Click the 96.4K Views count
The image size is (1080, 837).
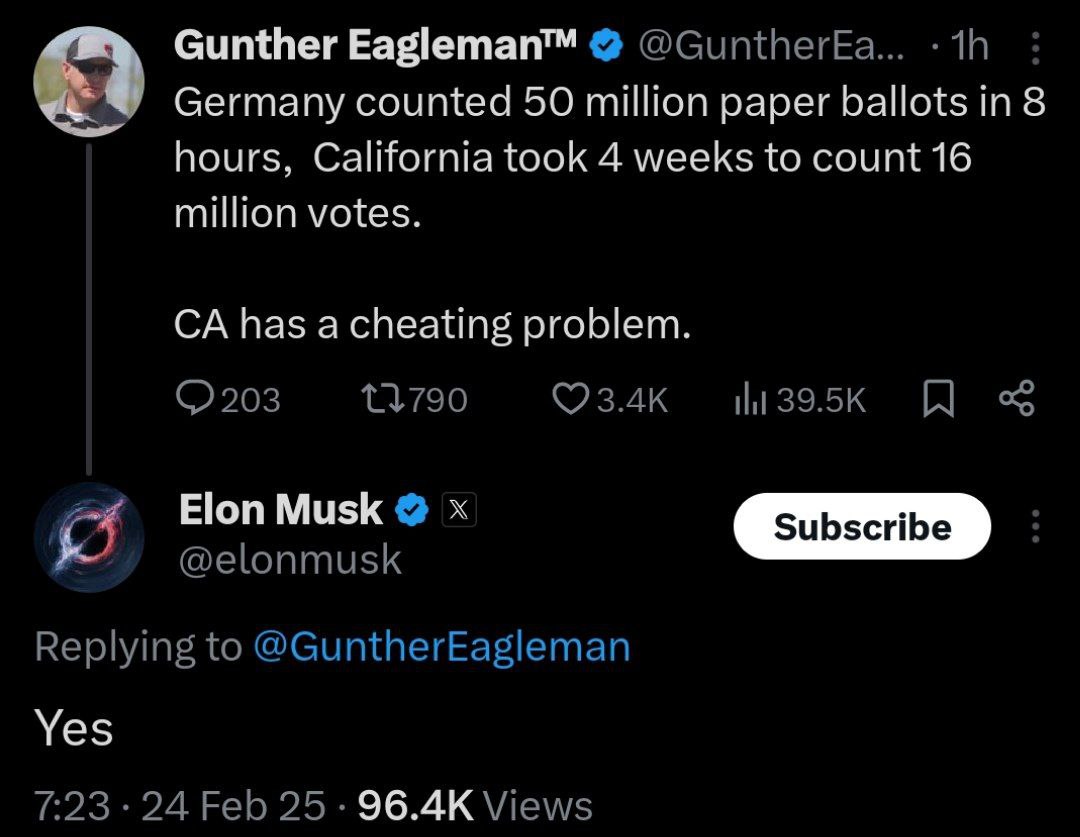(475, 805)
